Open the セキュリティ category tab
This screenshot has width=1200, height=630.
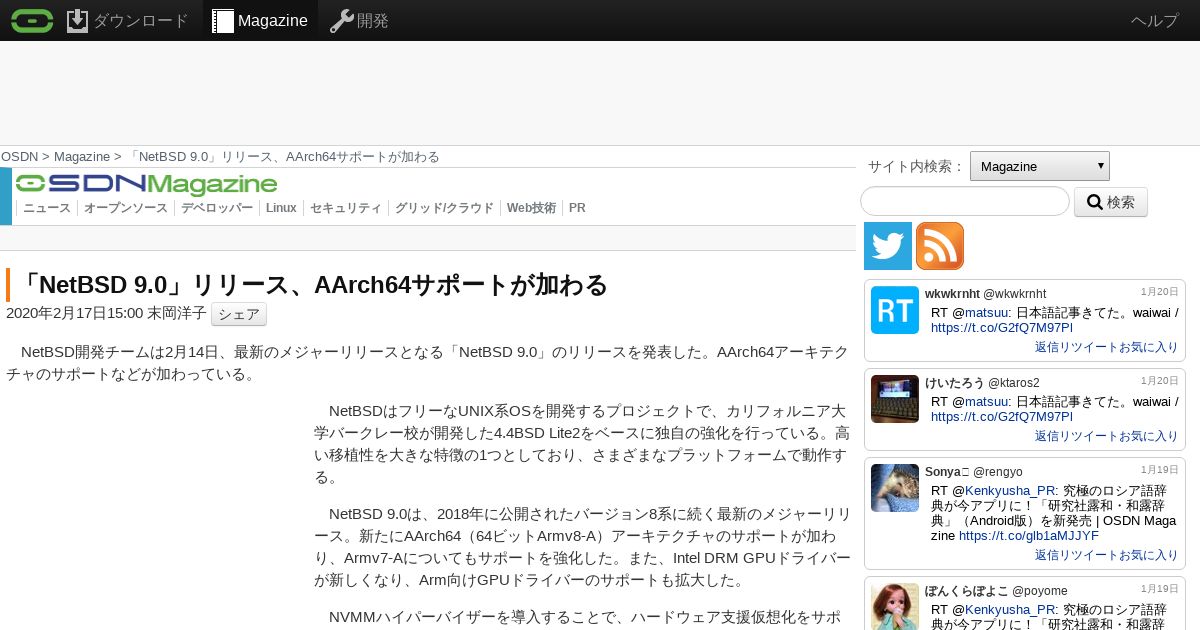346,208
